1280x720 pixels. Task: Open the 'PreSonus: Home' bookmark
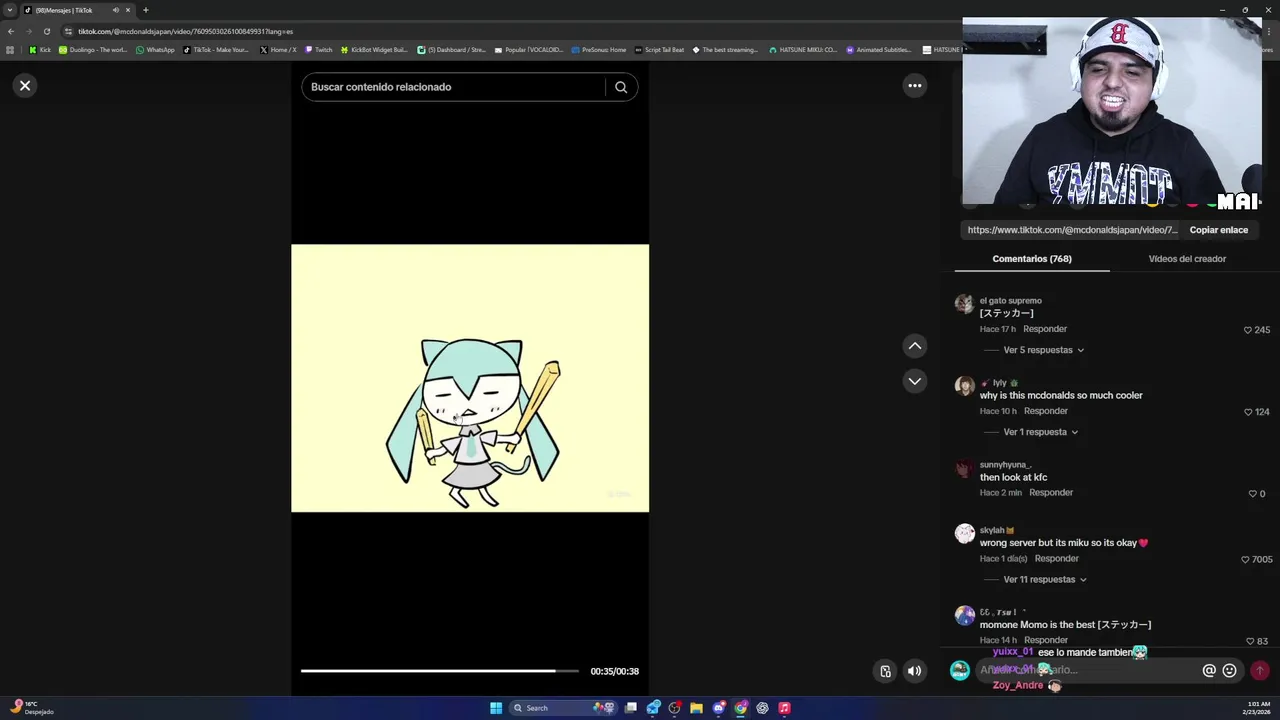click(599, 50)
